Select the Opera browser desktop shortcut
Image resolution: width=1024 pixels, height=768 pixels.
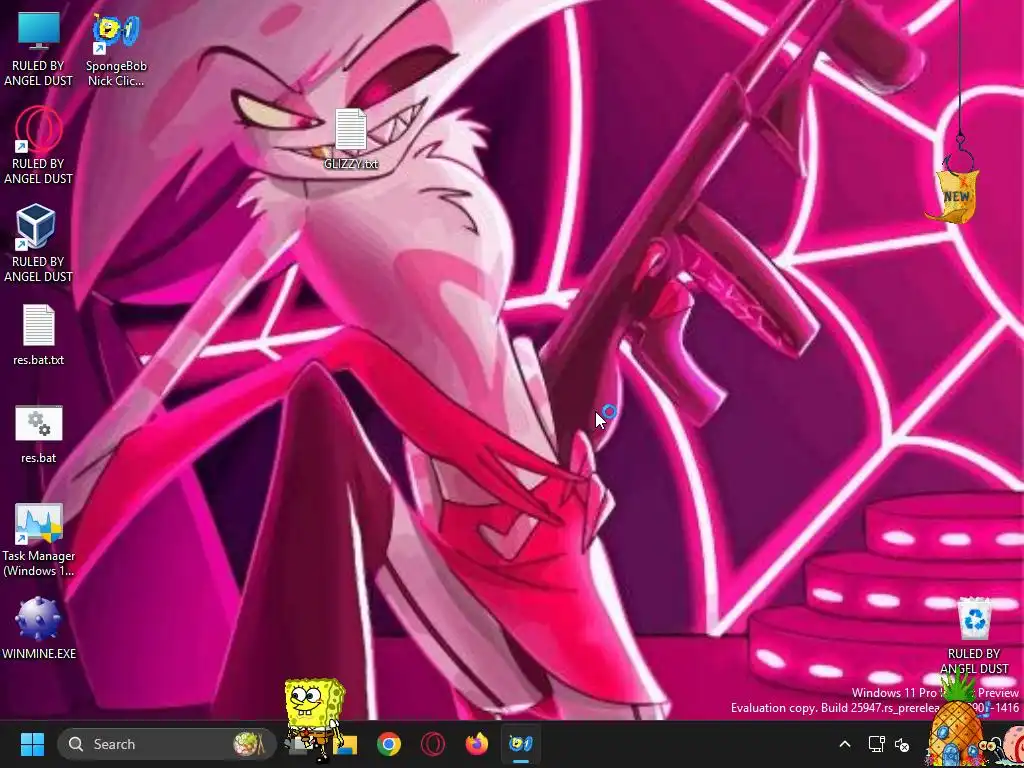pos(39,129)
